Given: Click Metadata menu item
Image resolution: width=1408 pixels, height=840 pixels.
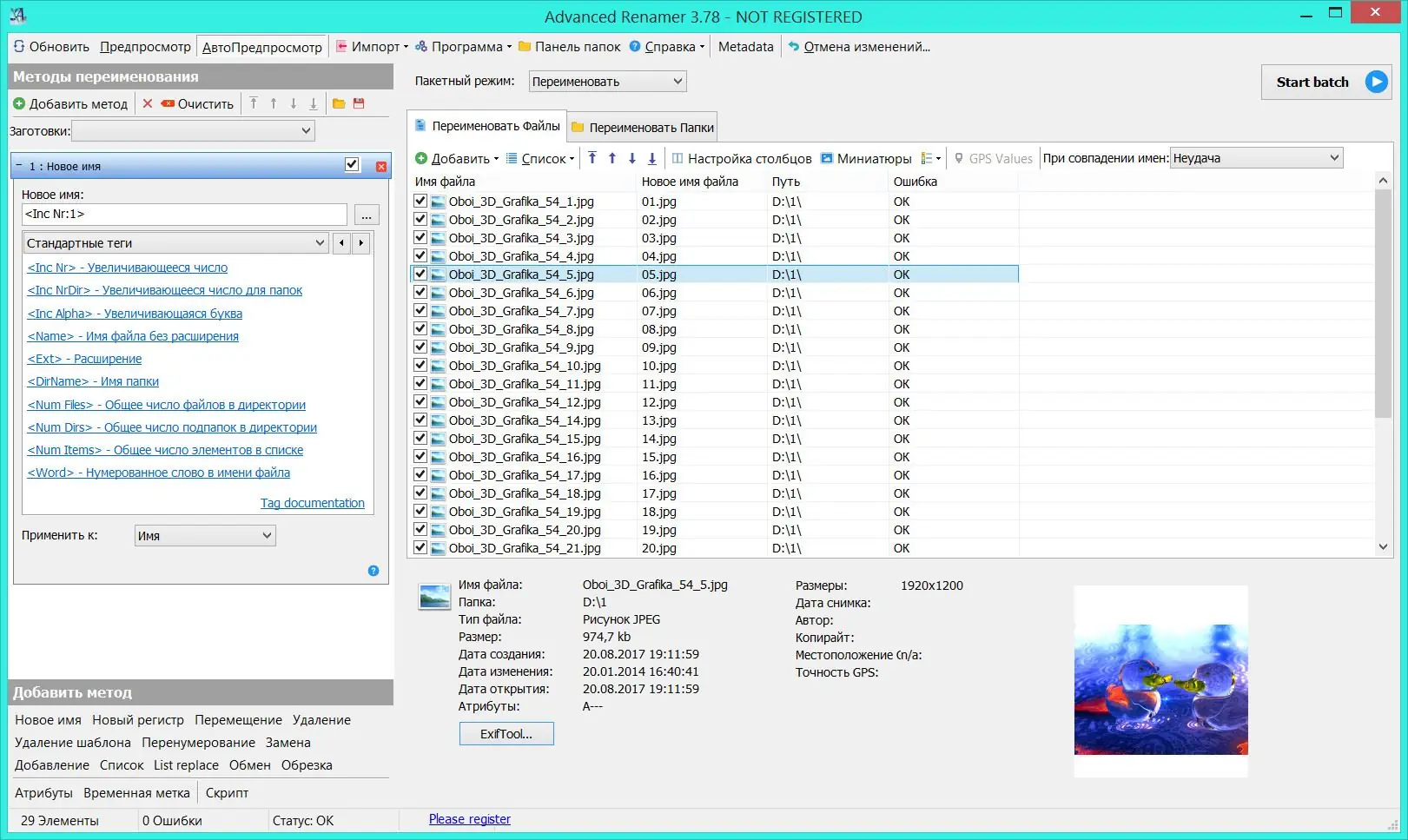Looking at the screenshot, I should 745,46.
